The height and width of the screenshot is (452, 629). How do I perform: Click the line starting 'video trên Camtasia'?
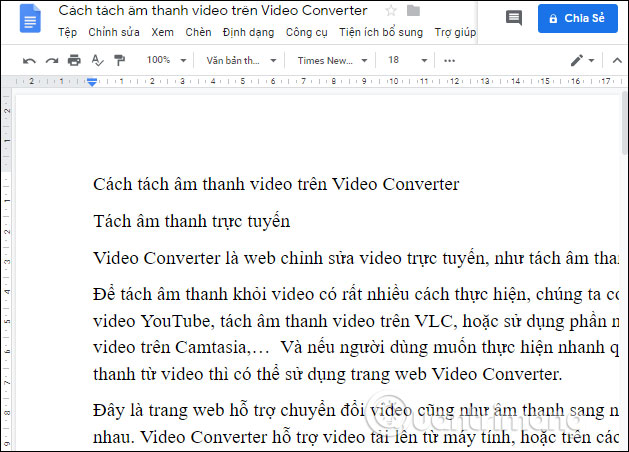356,347
